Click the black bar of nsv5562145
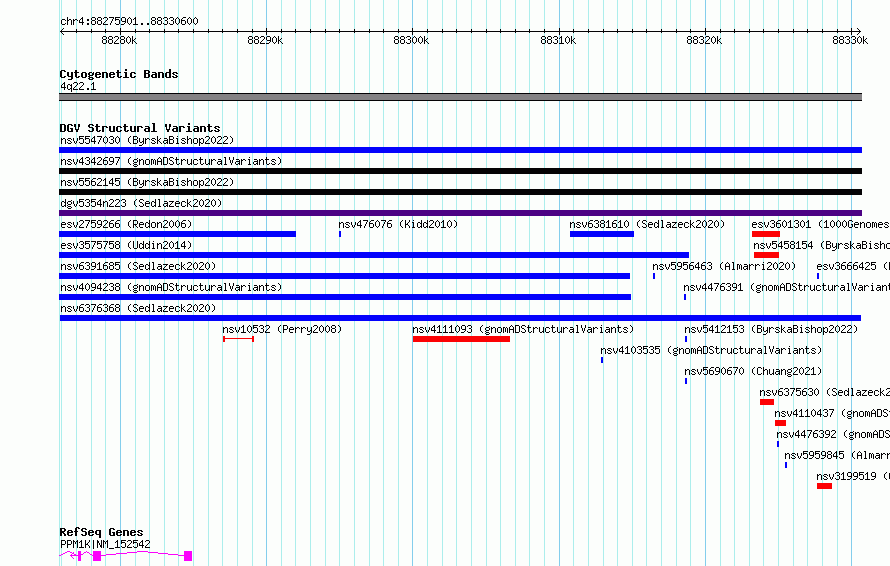Viewport: 890px width, 566px height. pos(460,192)
